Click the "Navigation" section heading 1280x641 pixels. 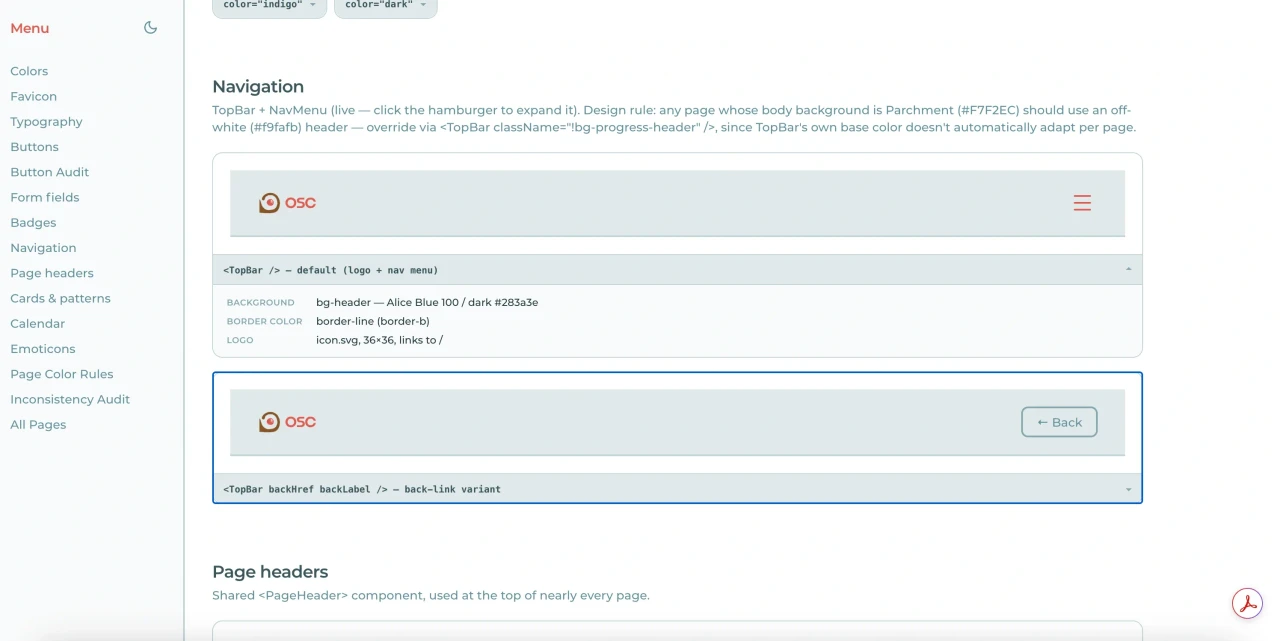258,87
